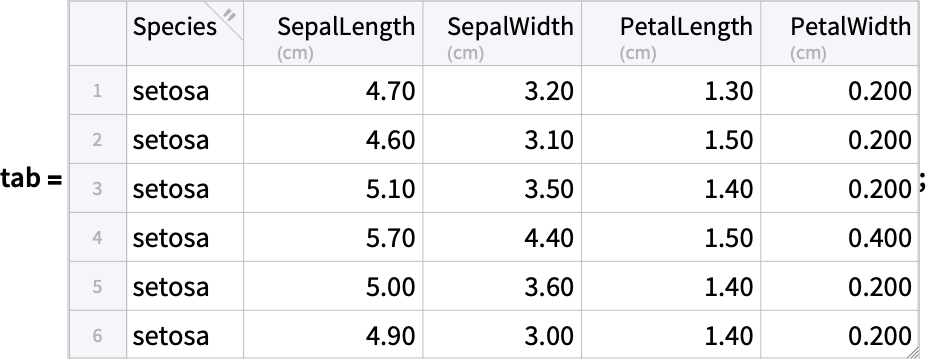The image size is (929, 361).
Task: Click setosa in the sixth row
Action: click(x=171, y=336)
